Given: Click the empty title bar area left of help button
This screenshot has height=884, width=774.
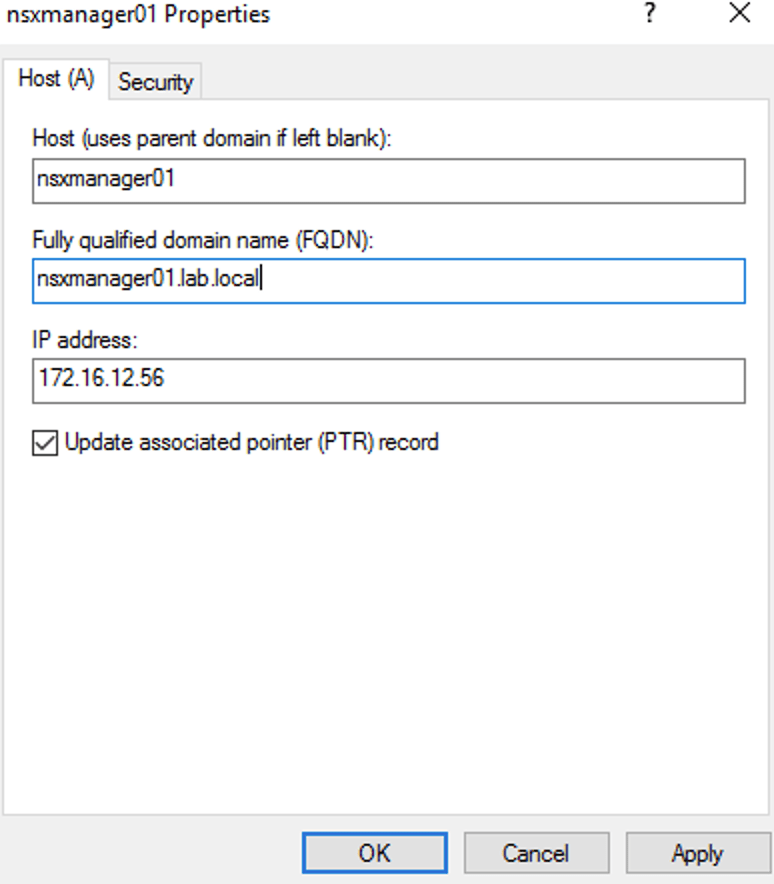Looking at the screenshot, I should (450, 15).
